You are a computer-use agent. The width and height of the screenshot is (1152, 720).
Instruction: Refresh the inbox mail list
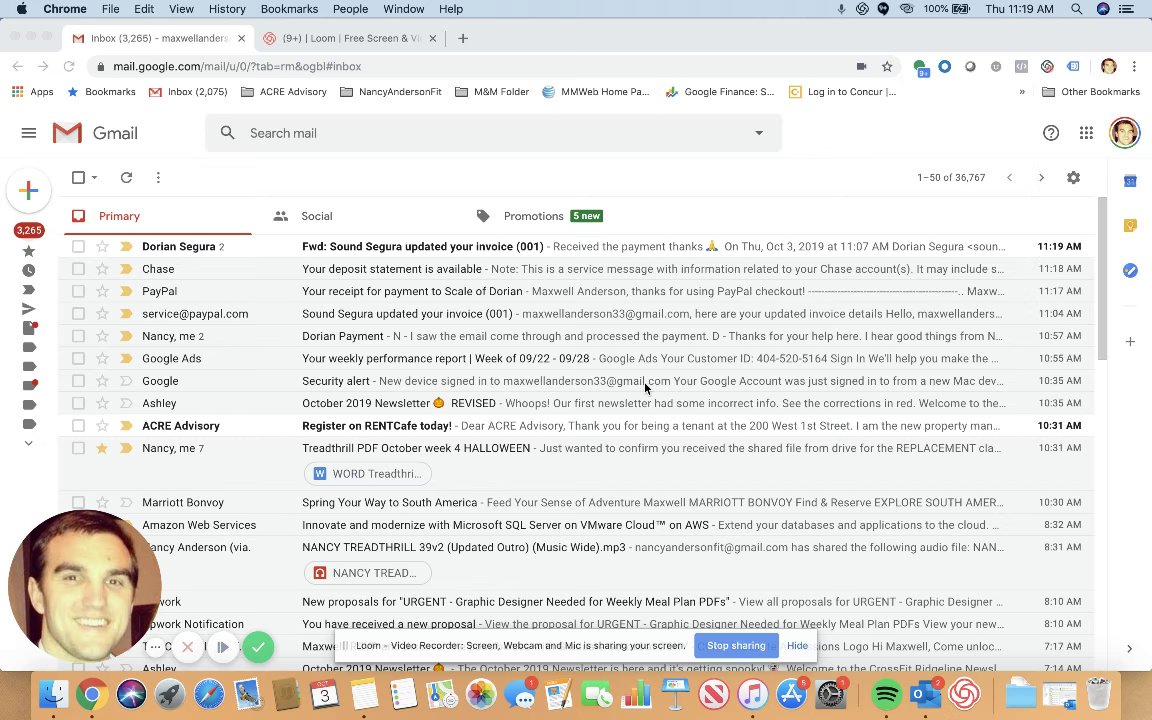126,177
